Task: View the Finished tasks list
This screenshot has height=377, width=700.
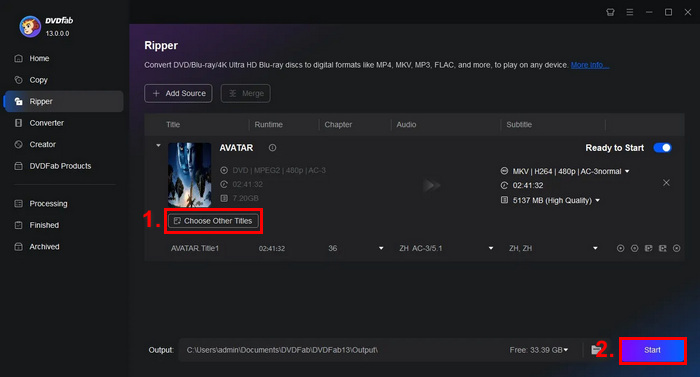Action: coord(44,225)
